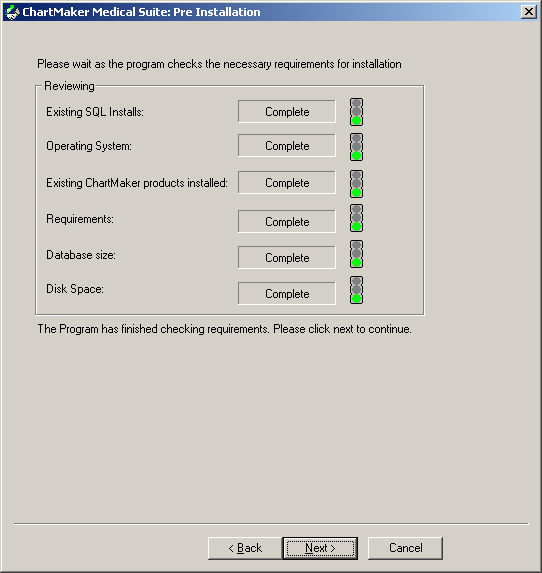Click Next to continue installation
542x573 pixels.
click(320, 548)
